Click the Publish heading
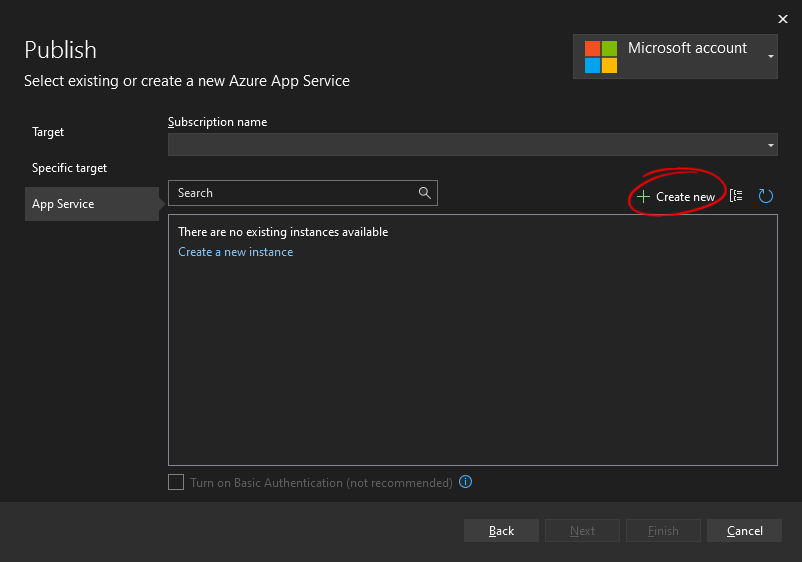Screen dimensions: 802x562 pyautogui.click(x=60, y=50)
